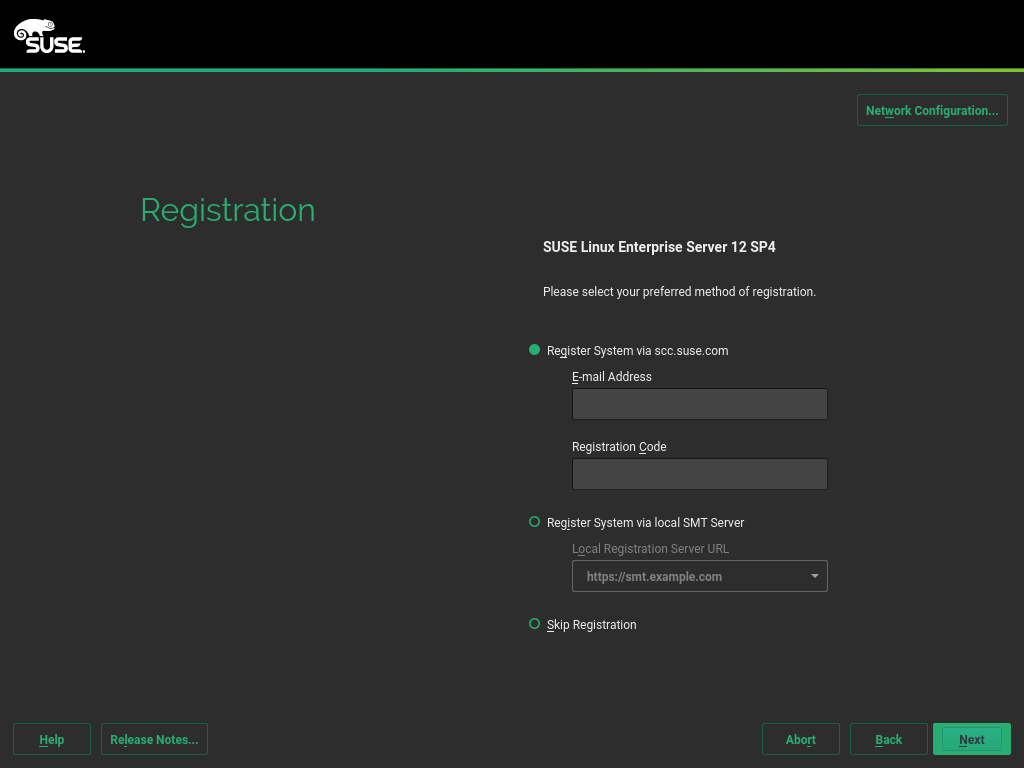Click the SUSE chameleon logo

click(x=49, y=36)
